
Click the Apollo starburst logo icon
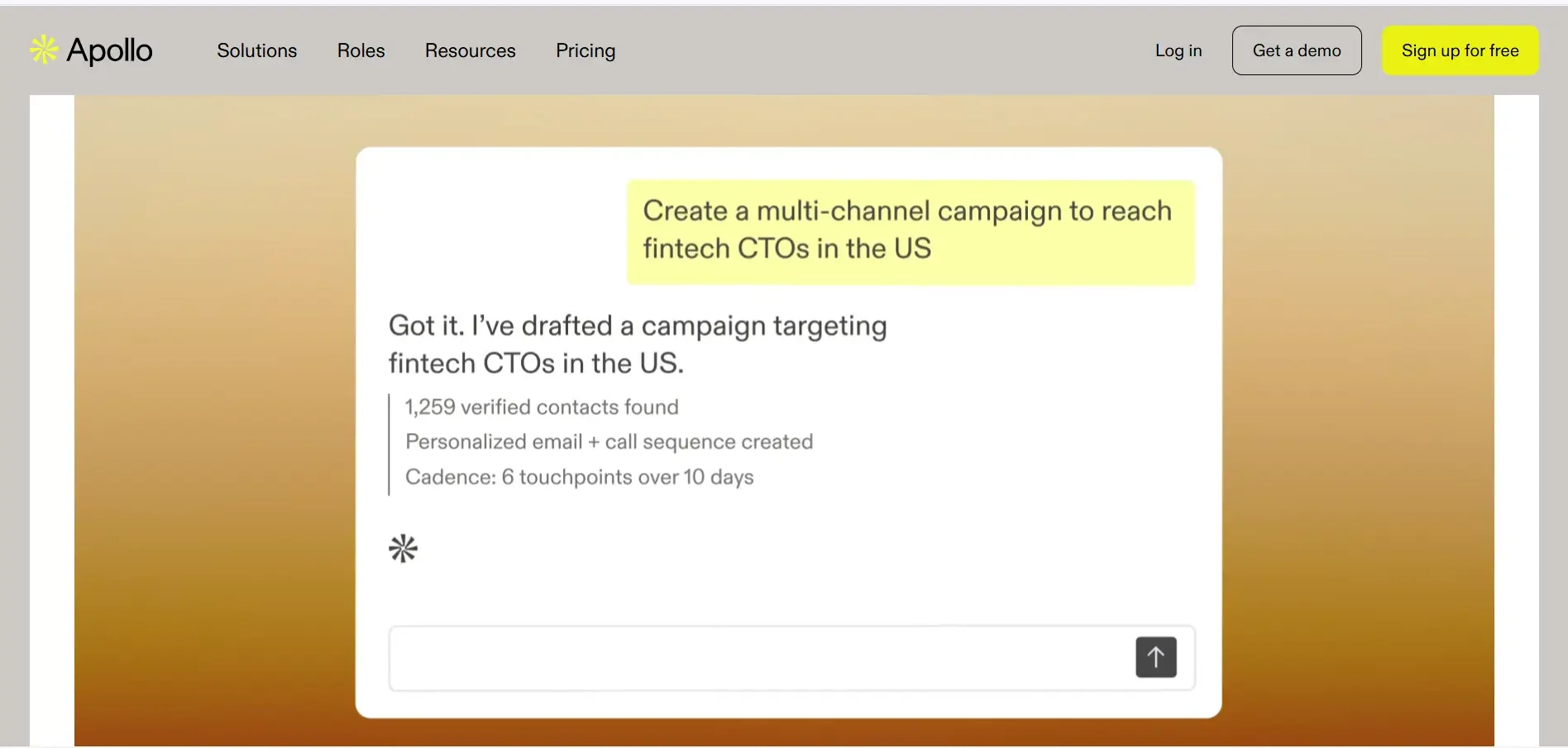44,50
